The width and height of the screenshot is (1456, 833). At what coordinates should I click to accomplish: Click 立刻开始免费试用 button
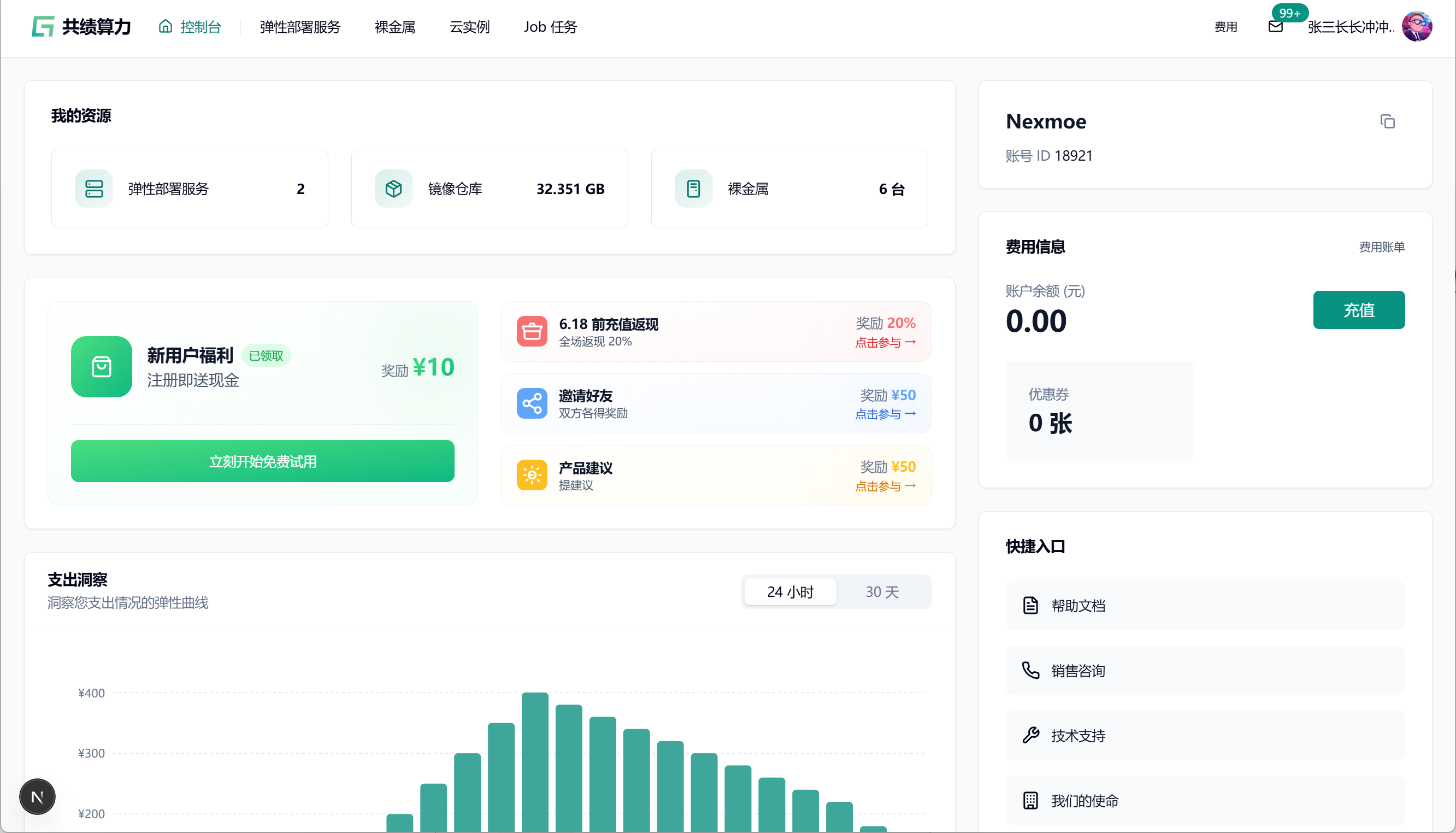(262, 461)
